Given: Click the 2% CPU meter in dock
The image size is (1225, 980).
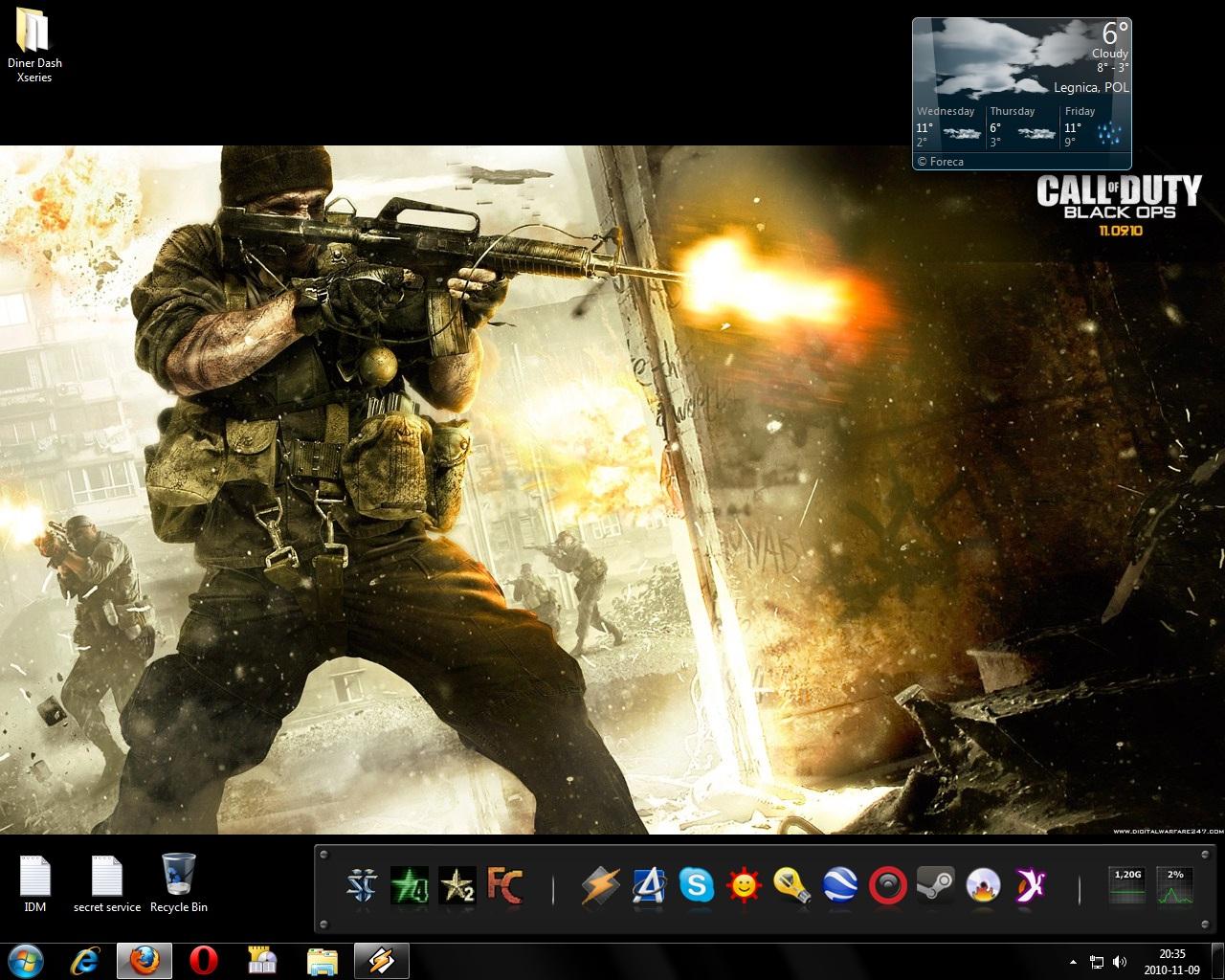Looking at the screenshot, I should tap(1175, 886).
